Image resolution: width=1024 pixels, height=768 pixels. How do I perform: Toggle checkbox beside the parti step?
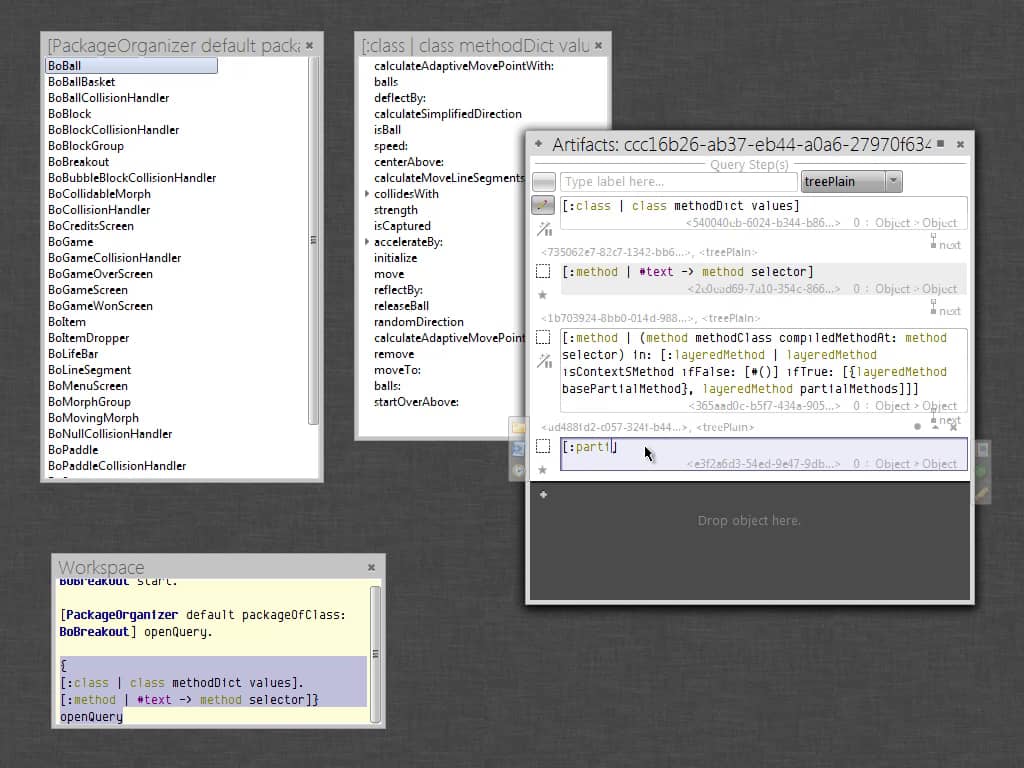pyautogui.click(x=543, y=446)
